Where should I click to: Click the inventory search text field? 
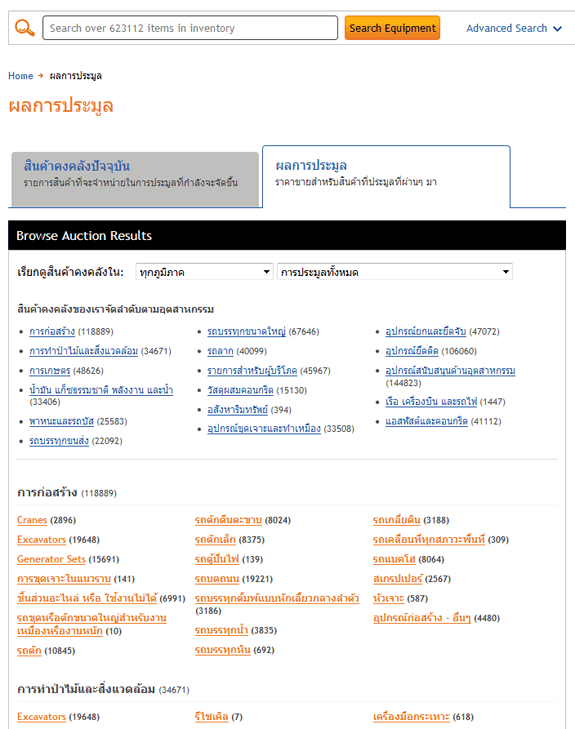point(190,28)
